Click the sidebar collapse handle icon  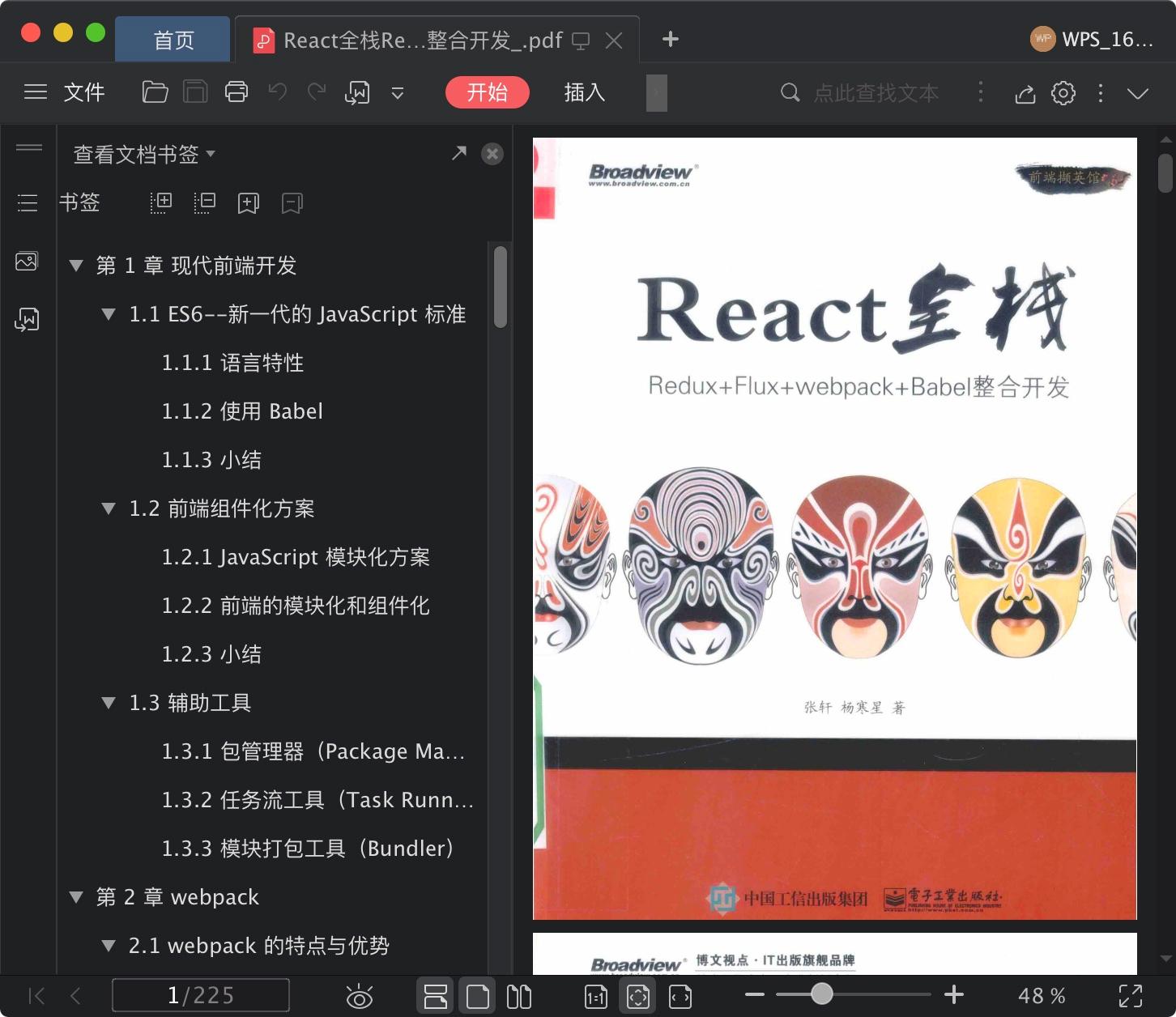[29, 147]
